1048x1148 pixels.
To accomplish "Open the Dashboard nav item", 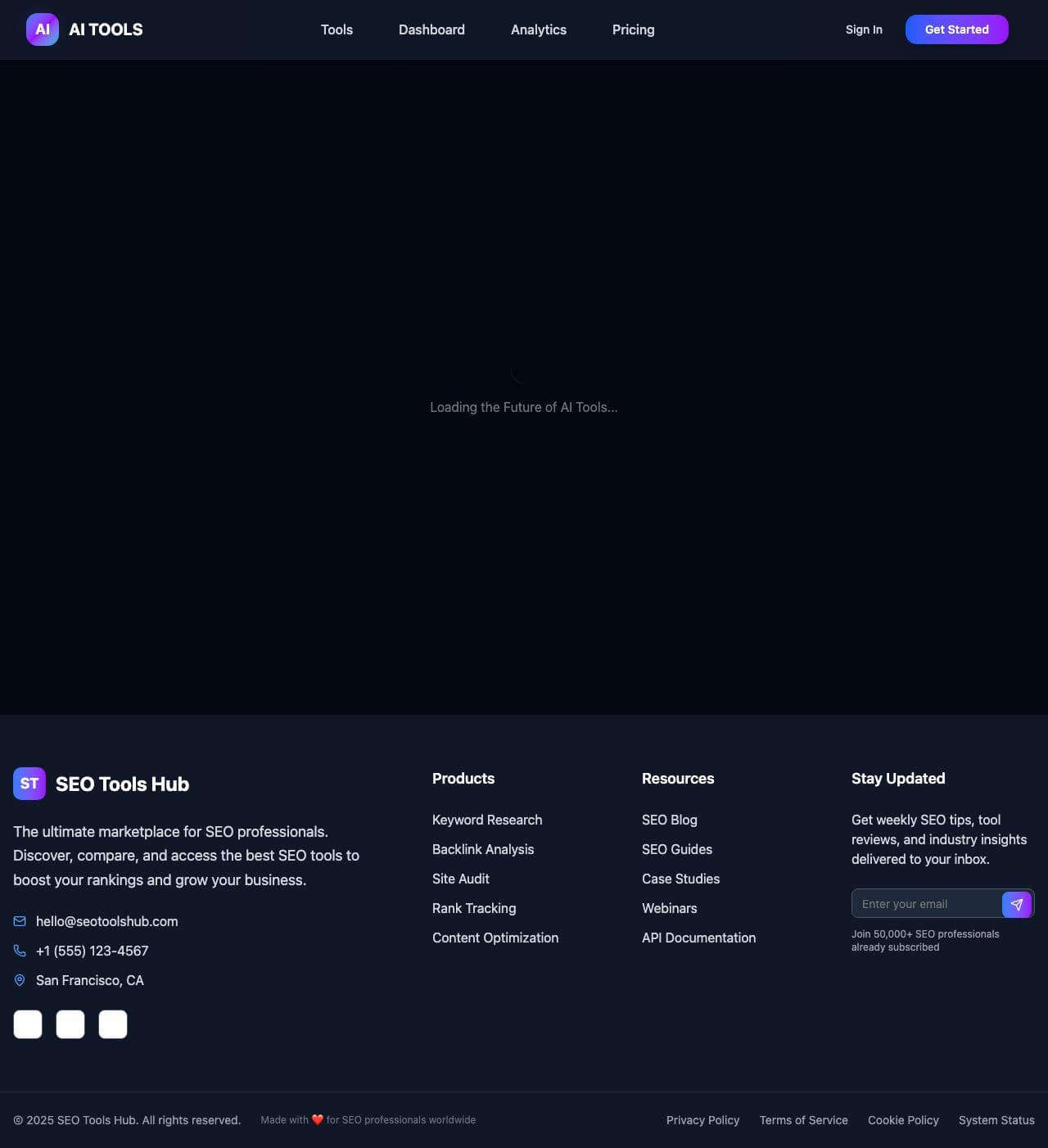I will [431, 29].
